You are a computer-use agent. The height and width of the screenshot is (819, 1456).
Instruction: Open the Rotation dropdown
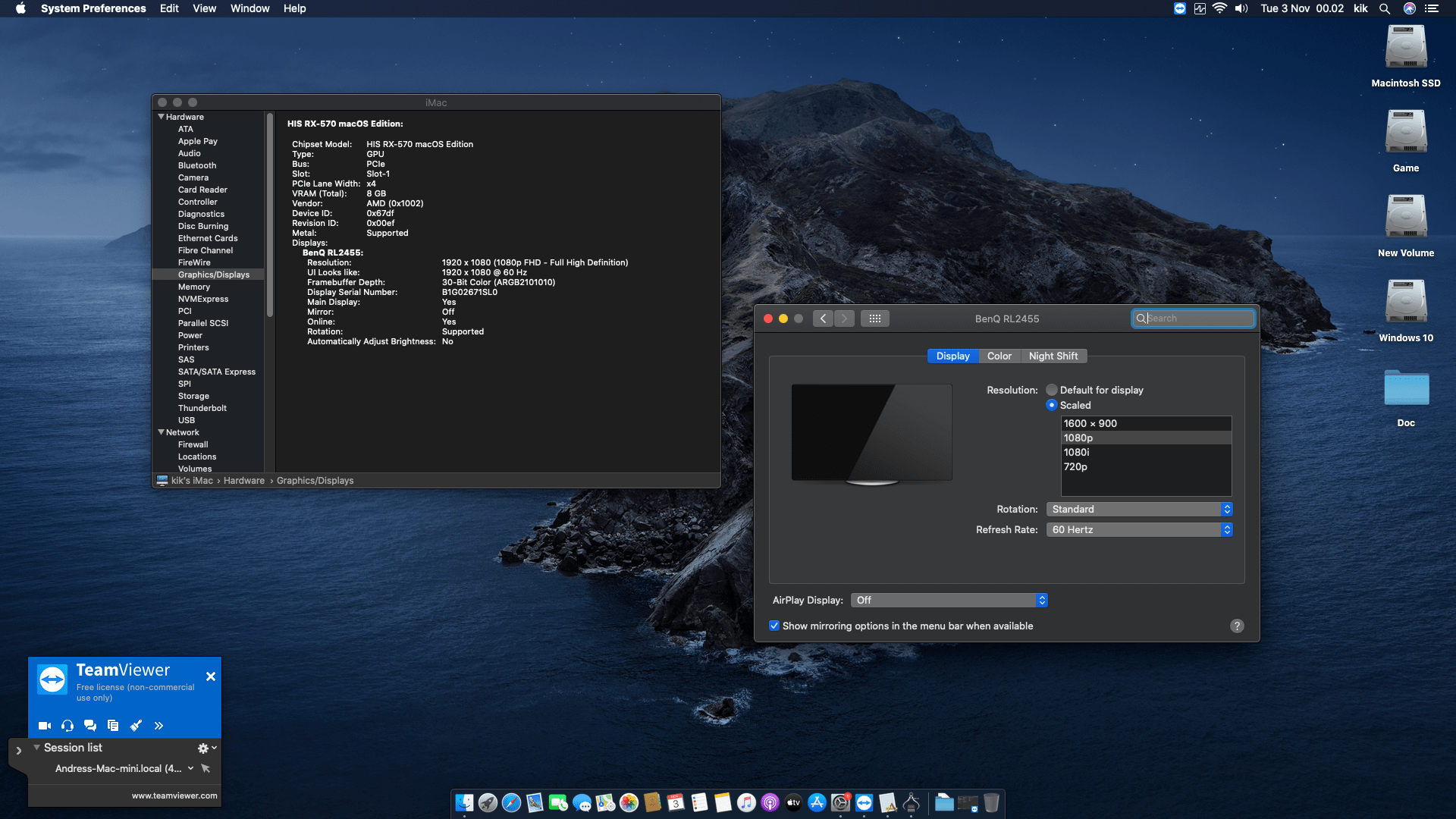(x=1139, y=509)
